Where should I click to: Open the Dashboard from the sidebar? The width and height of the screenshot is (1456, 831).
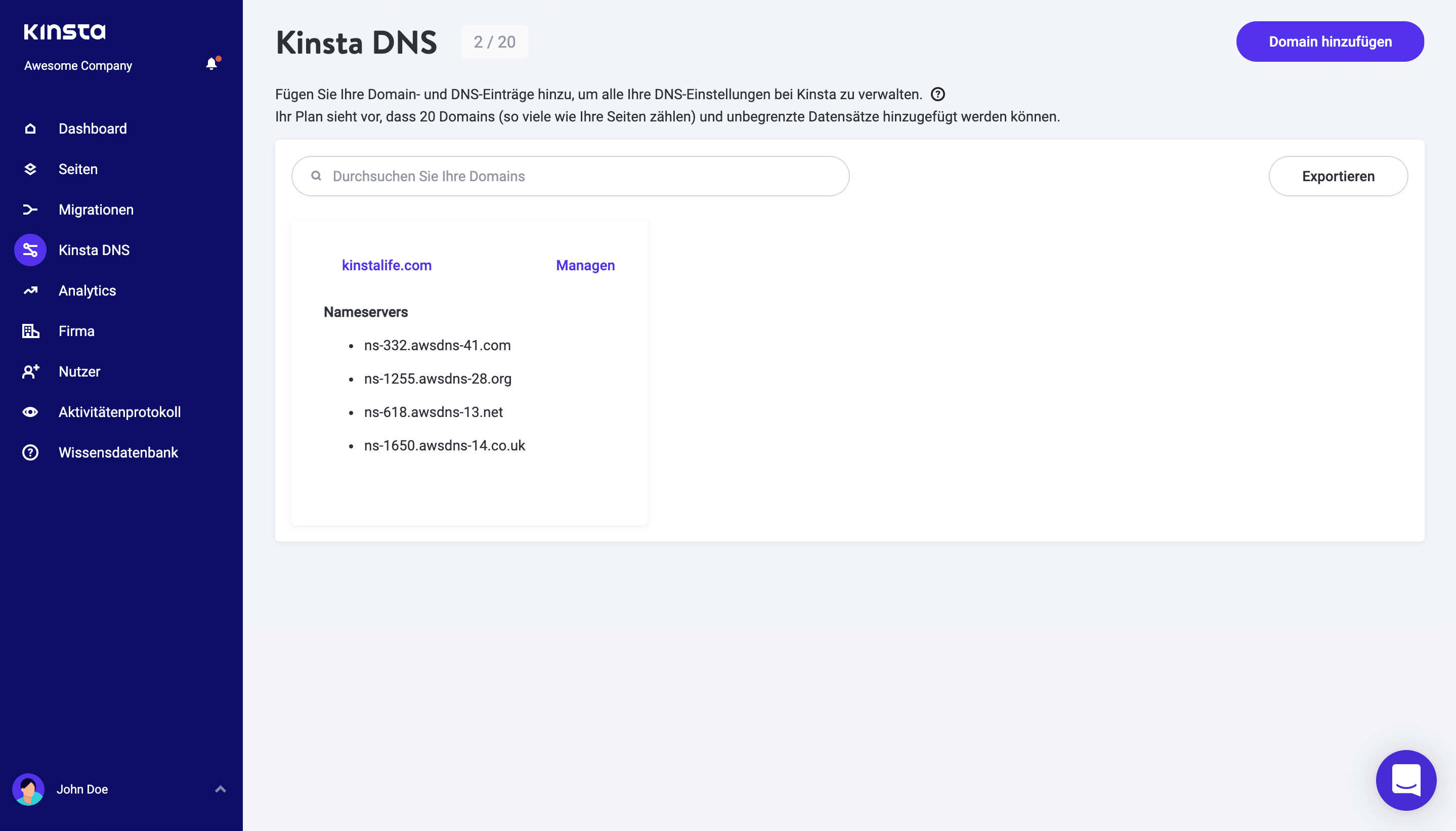tap(93, 128)
